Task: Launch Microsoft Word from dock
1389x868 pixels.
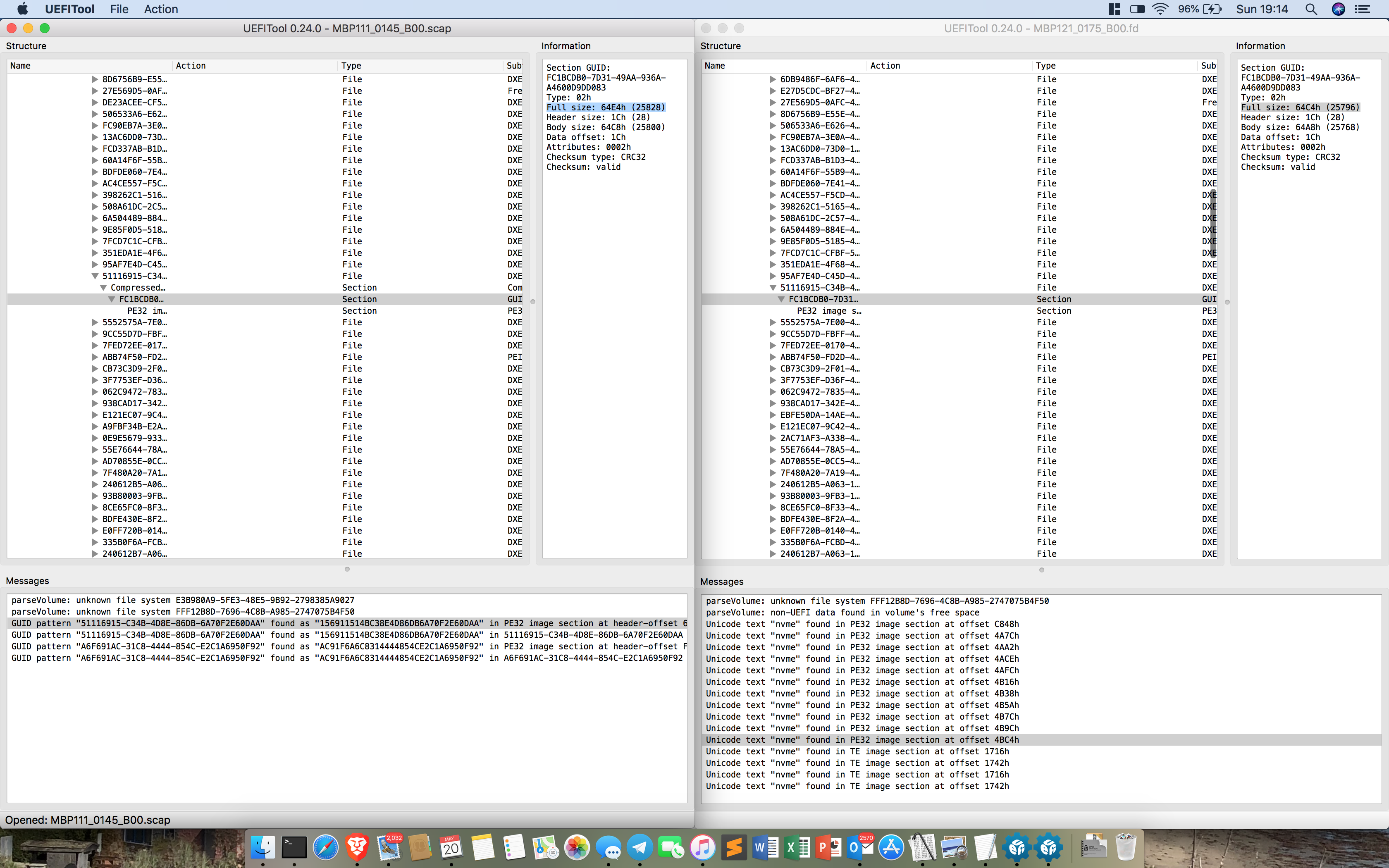Action: point(765,847)
